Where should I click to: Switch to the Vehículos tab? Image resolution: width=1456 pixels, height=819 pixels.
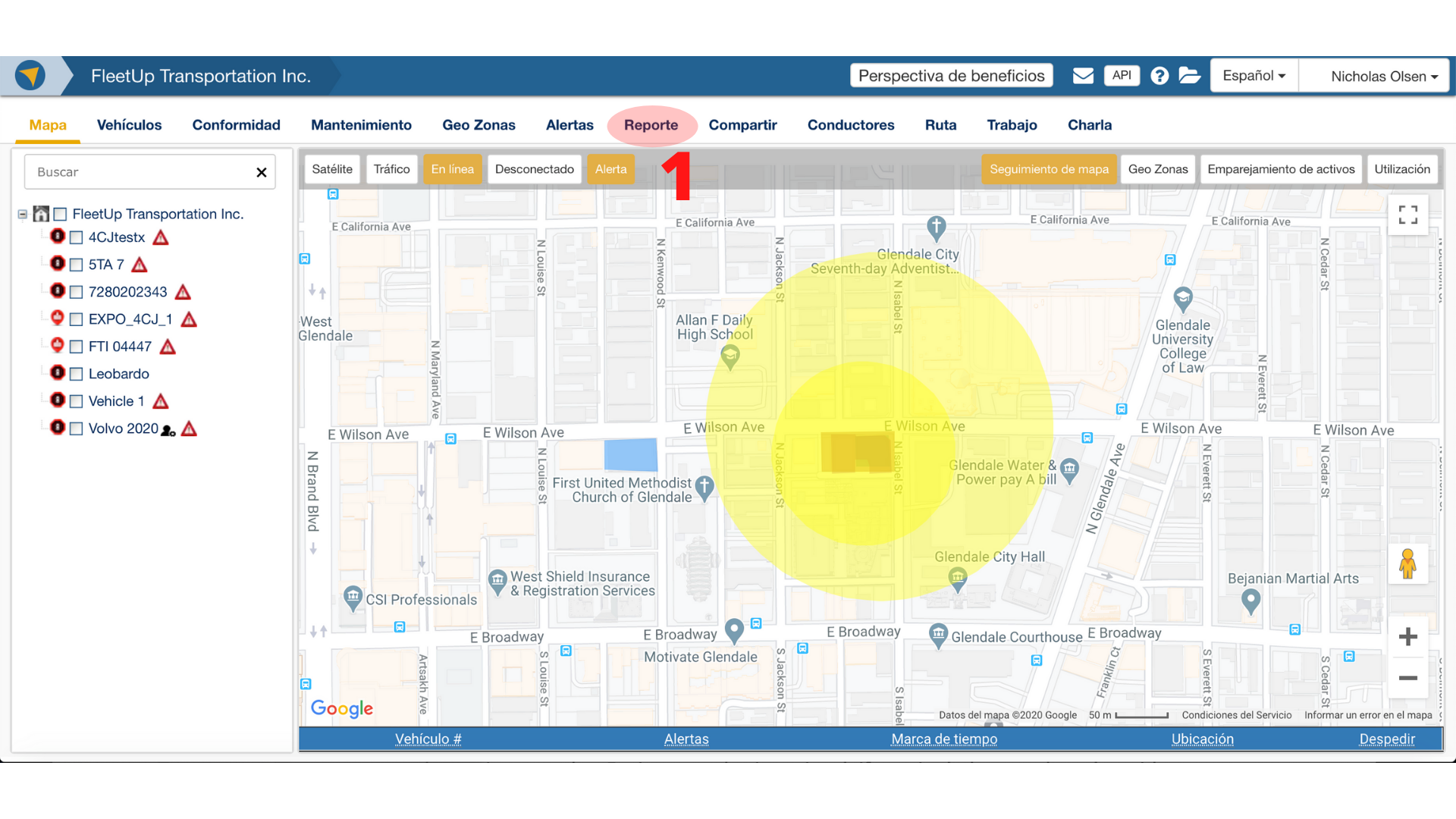129,125
